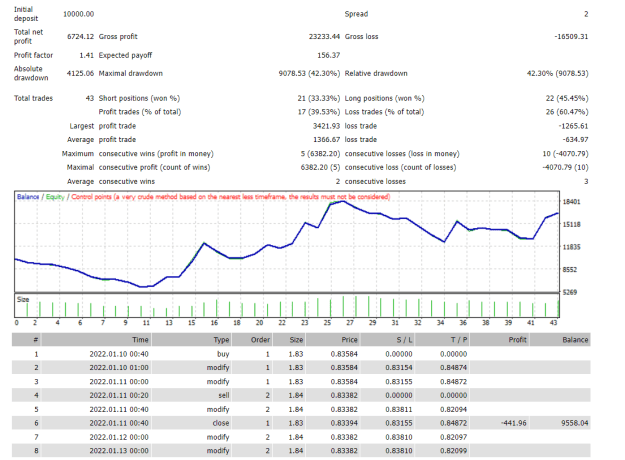Select the Profit factor value 1.41
Screen dimensions: 625x460
coord(86,55)
